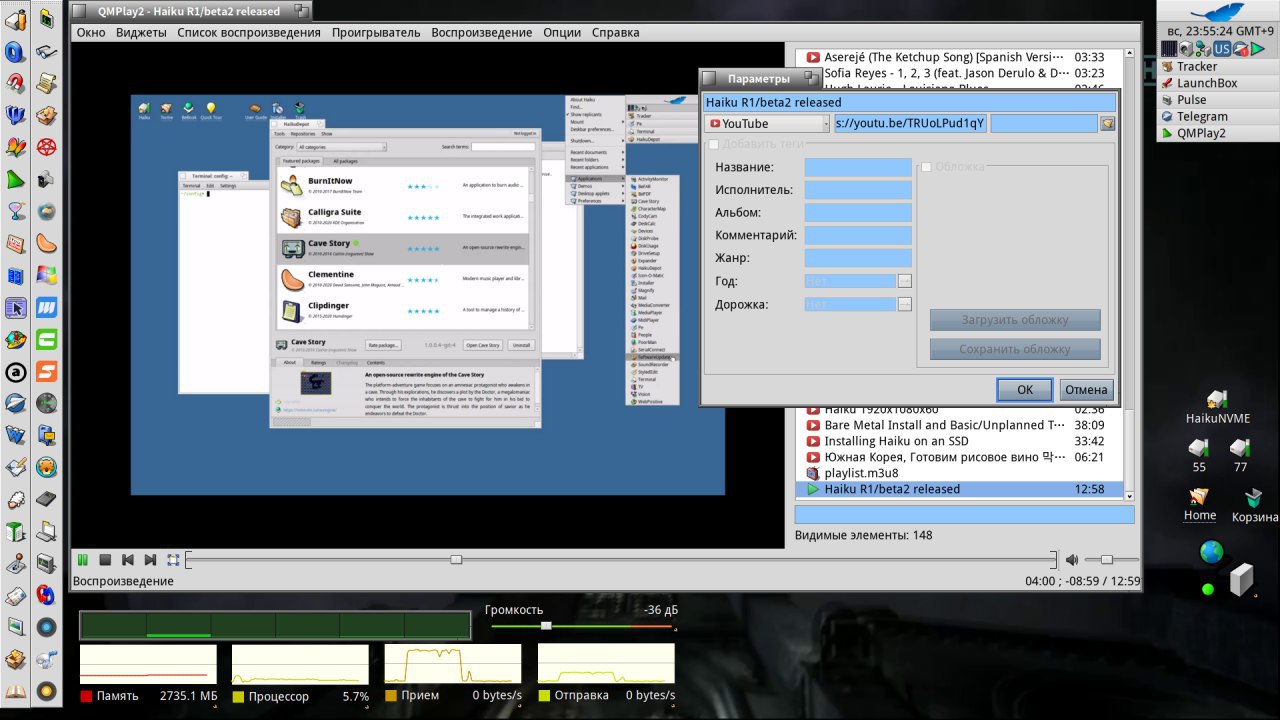Select 'playlist.m3u8' playlist entry
Screen dimensions: 1280x720
pyautogui.click(x=958, y=473)
